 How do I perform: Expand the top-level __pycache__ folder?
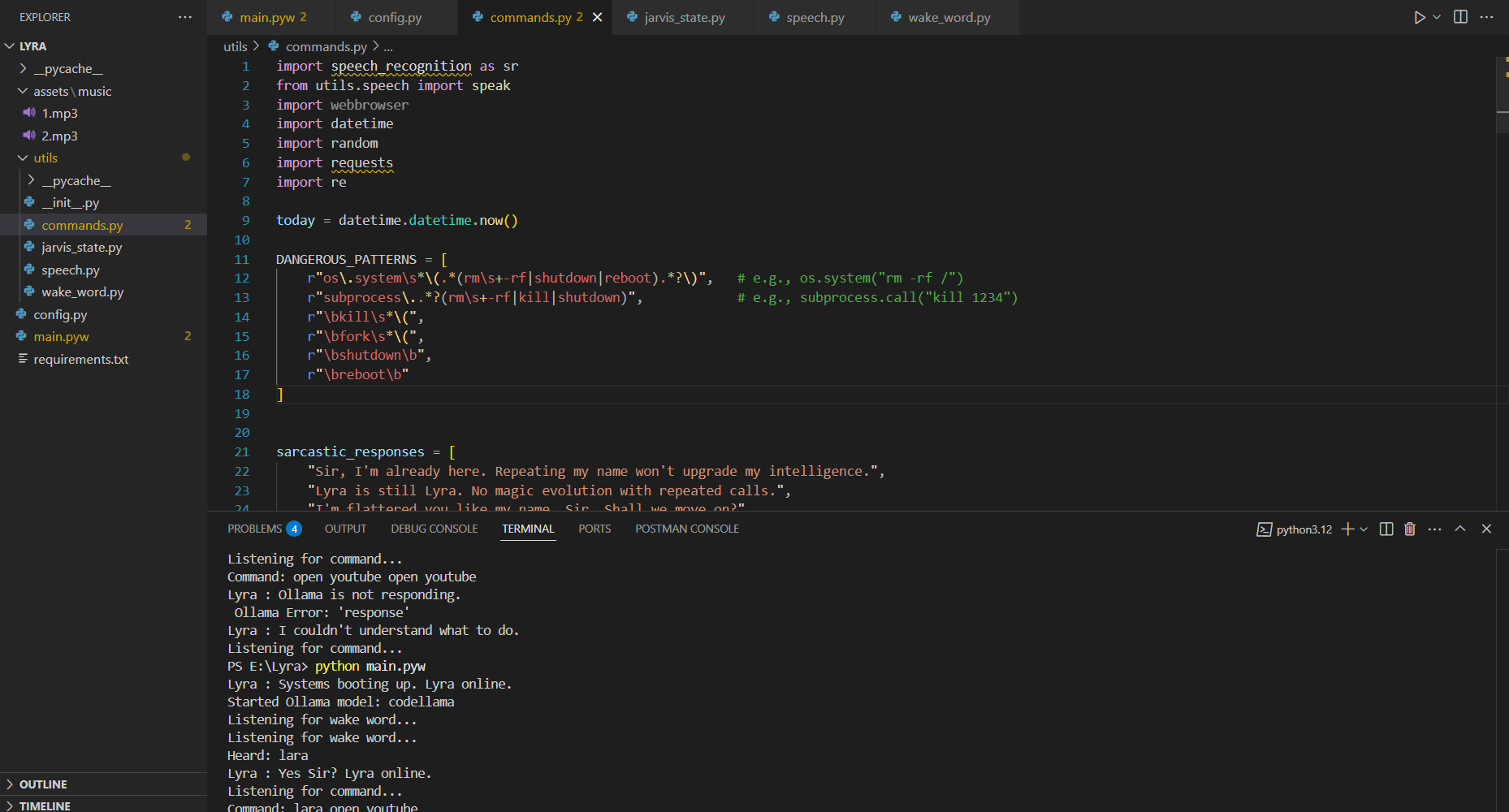pyautogui.click(x=23, y=69)
